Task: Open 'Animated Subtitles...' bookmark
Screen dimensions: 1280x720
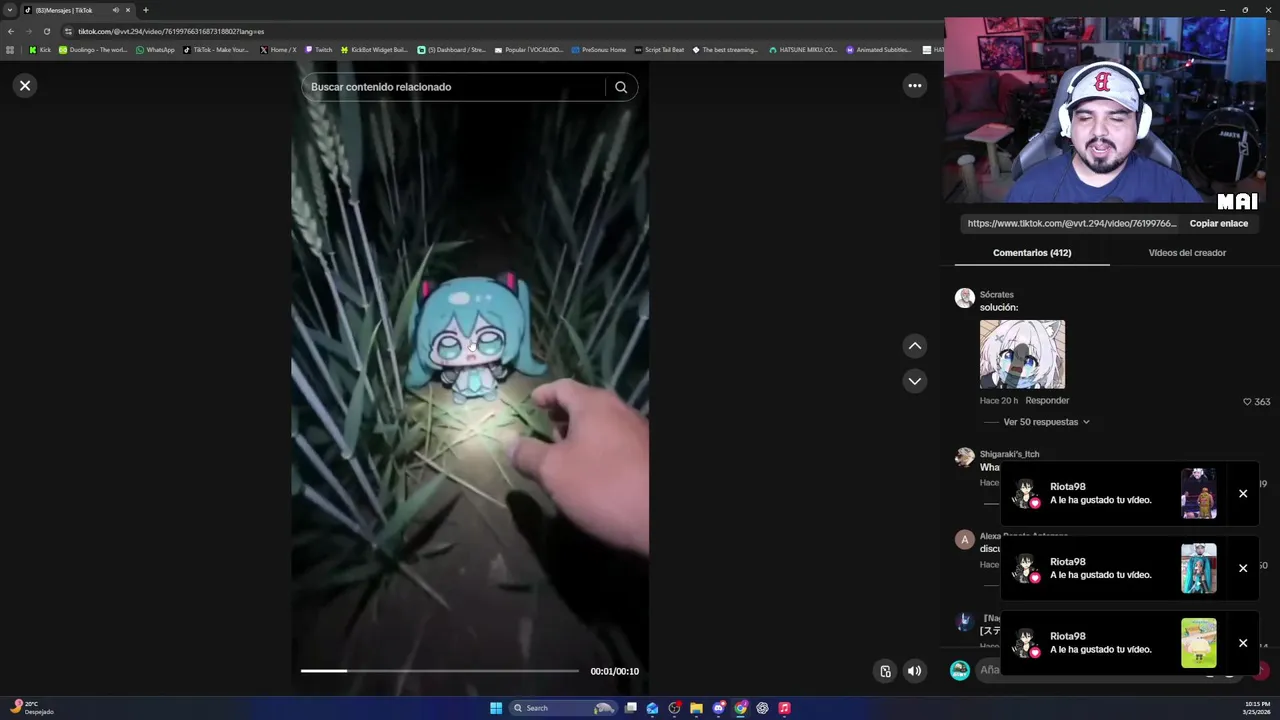Action: tap(879, 50)
